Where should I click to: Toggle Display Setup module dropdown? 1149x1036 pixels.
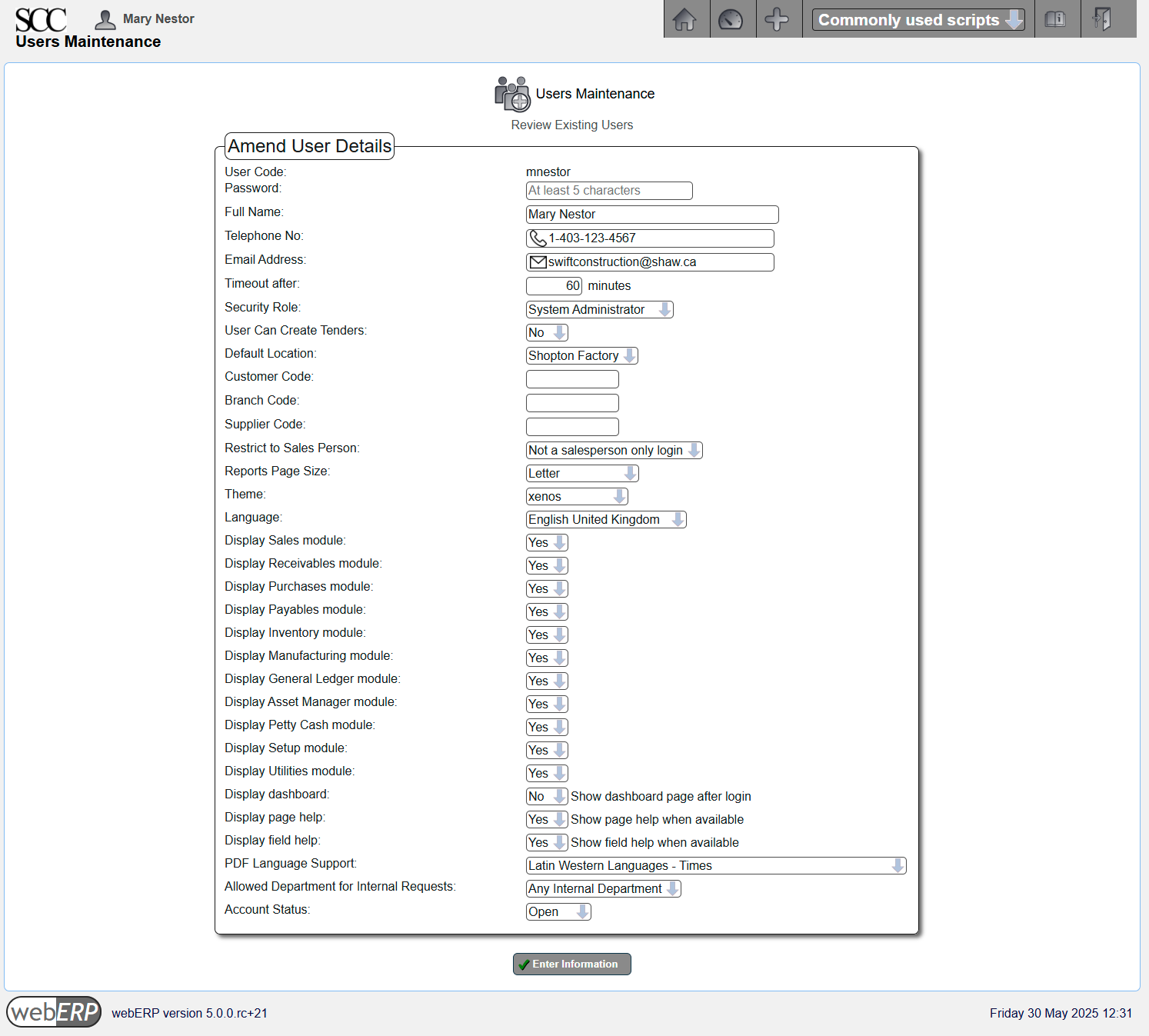pyautogui.click(x=547, y=750)
